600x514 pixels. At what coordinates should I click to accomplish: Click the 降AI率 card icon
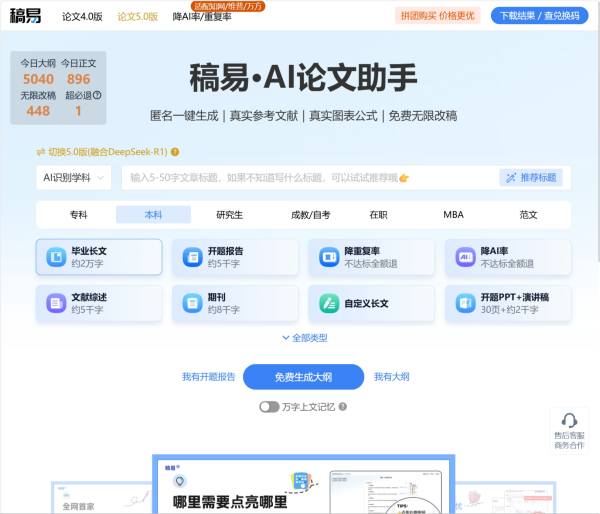465,257
